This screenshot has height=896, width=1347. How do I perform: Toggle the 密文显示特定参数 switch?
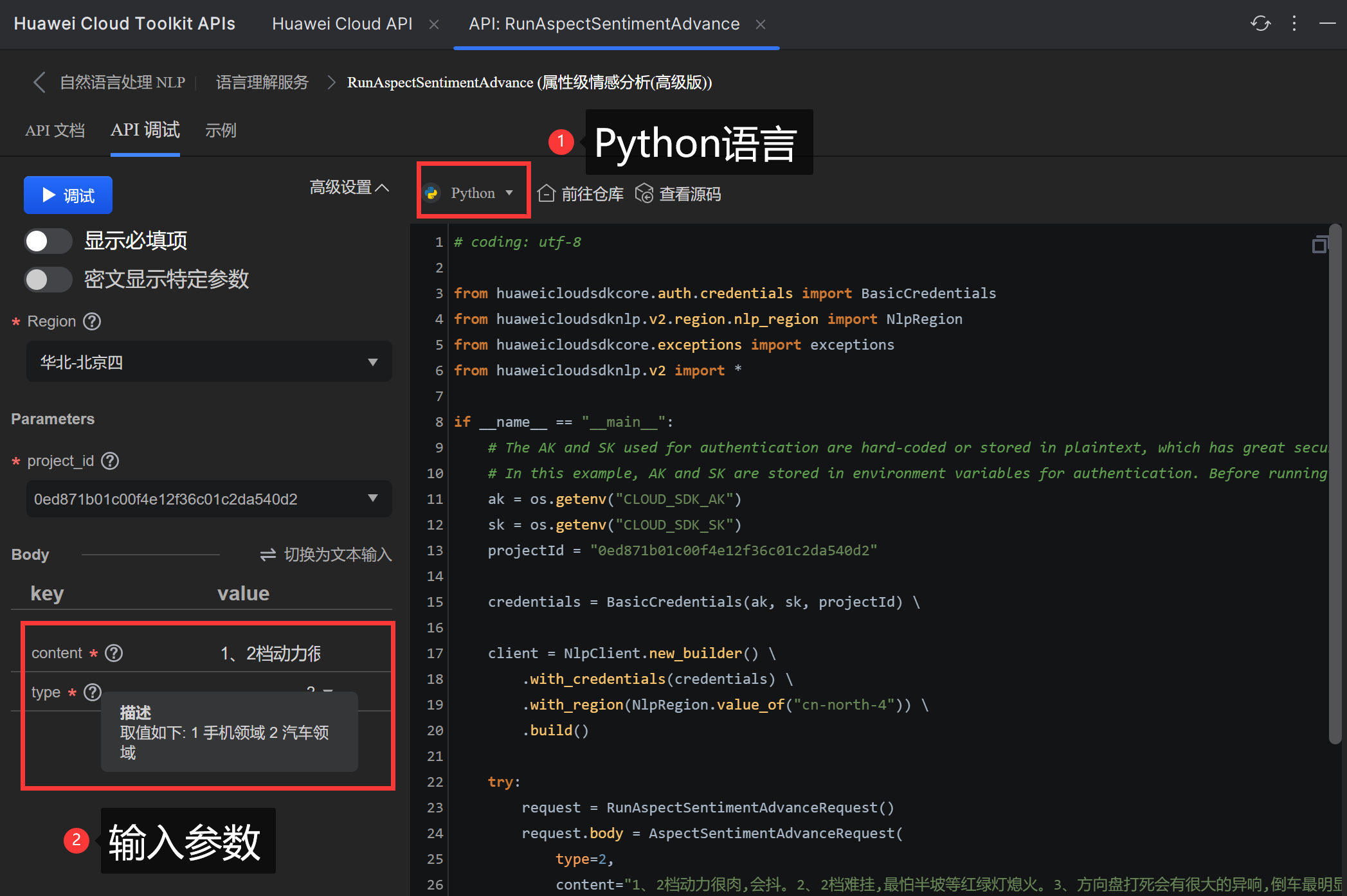(48, 280)
